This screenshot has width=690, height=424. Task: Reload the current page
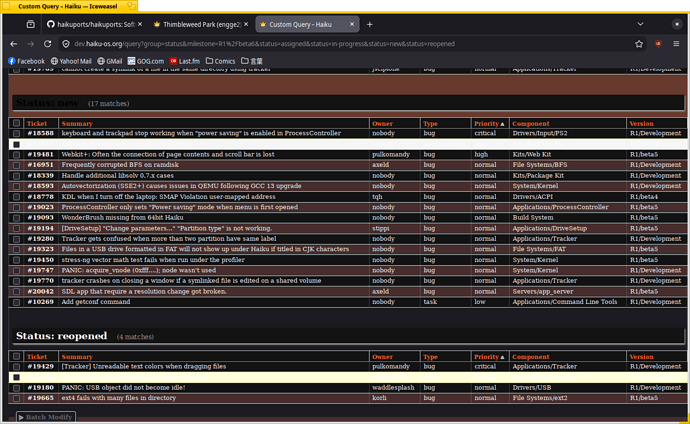pyautogui.click(x=48, y=44)
